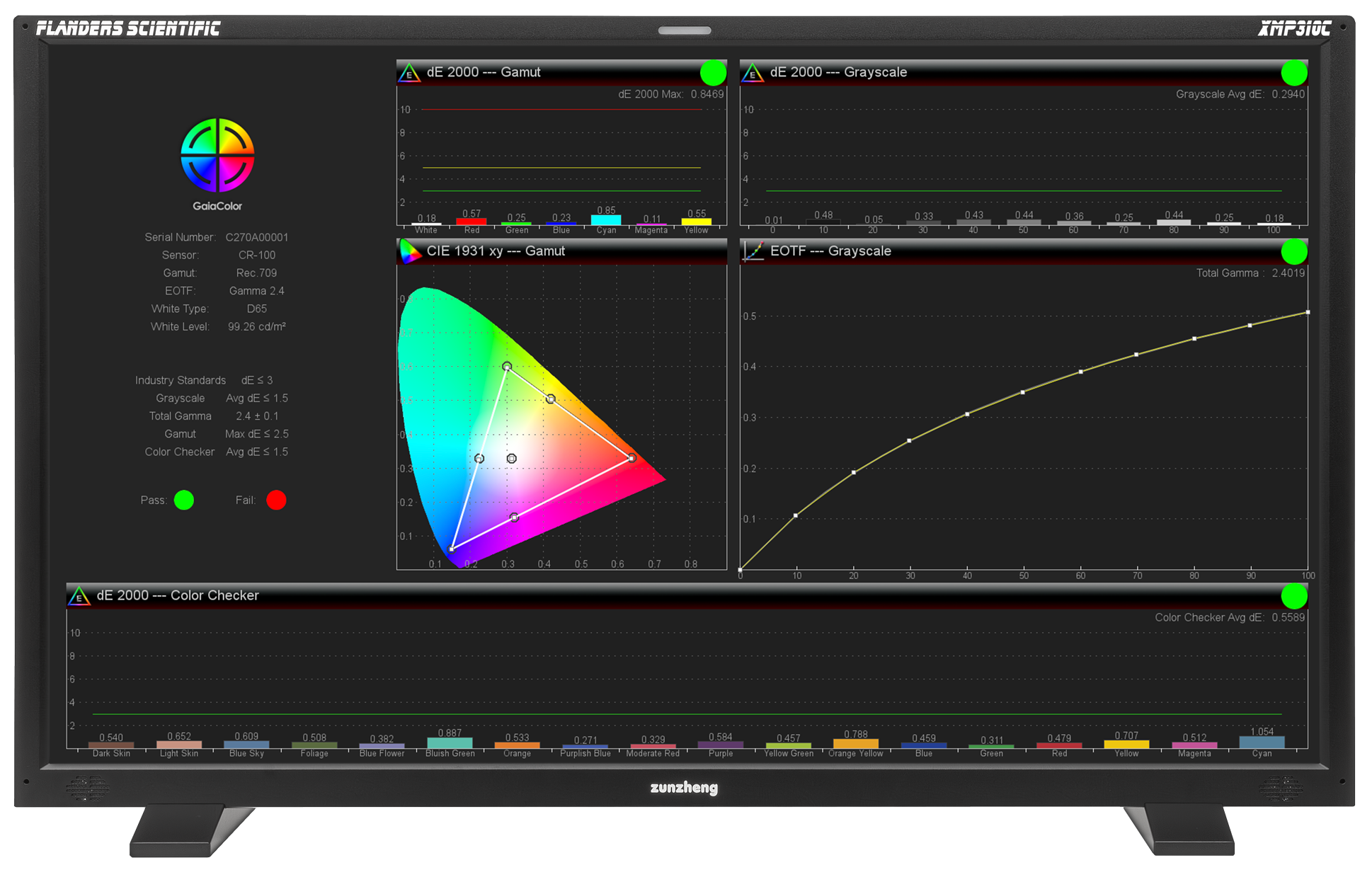The width and height of the screenshot is (1372, 870).
Task: Click the green Pass legend circle
Action: [184, 500]
